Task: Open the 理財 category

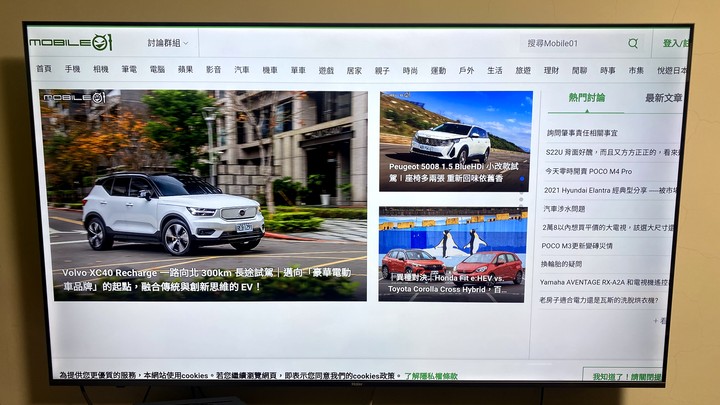Action: [x=551, y=70]
